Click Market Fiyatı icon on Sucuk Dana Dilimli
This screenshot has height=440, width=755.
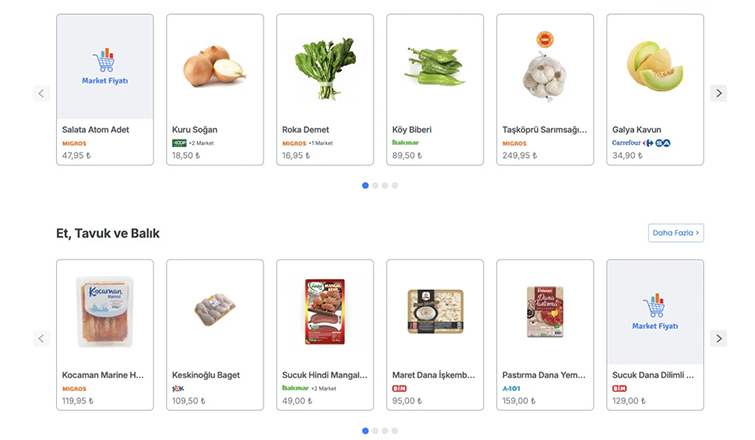tap(655, 312)
